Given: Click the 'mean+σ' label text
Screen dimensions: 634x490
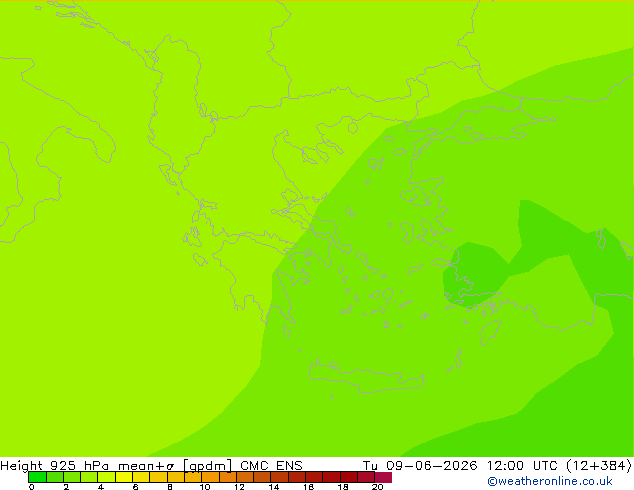Looking at the screenshot, I should (146, 466).
